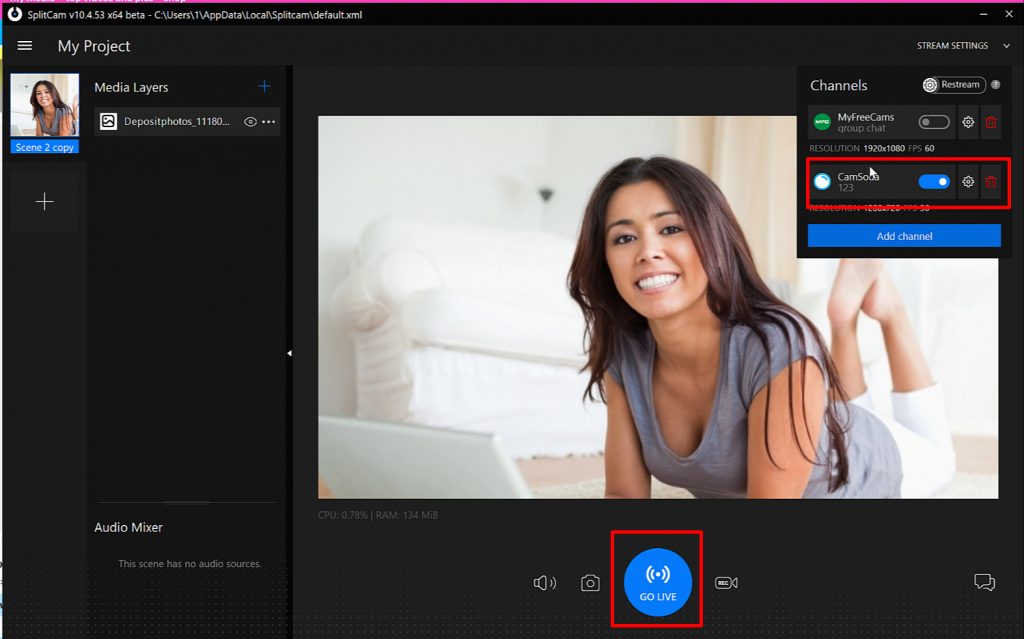Click the Audio Mixer heading
The image size is (1024, 639).
(x=129, y=527)
